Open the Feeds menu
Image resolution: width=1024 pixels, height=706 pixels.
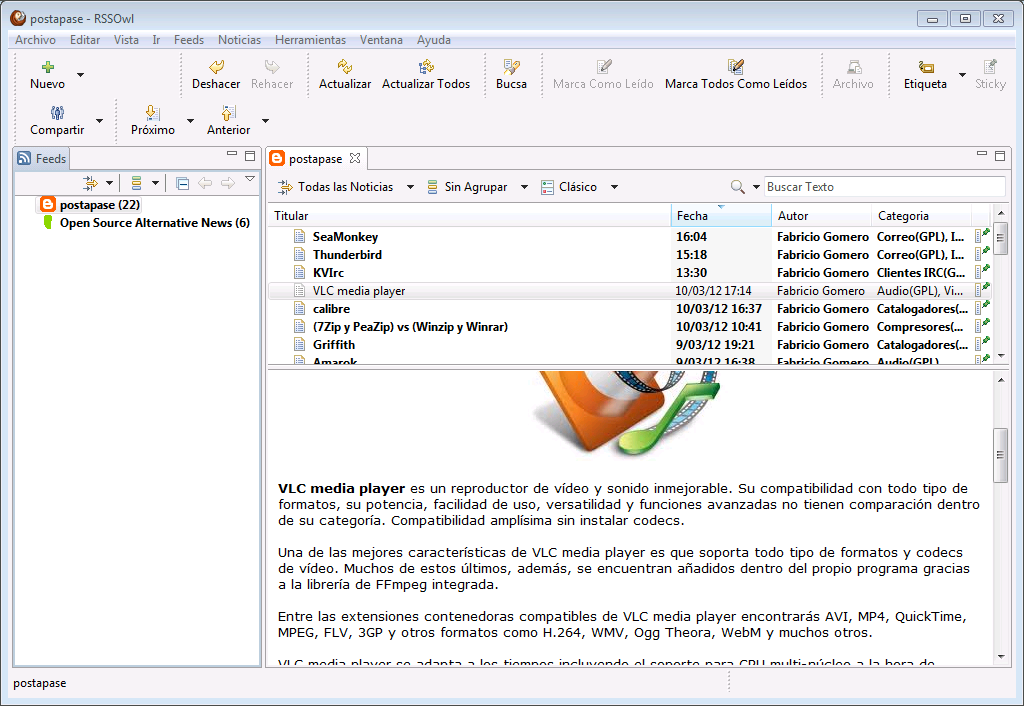click(189, 40)
